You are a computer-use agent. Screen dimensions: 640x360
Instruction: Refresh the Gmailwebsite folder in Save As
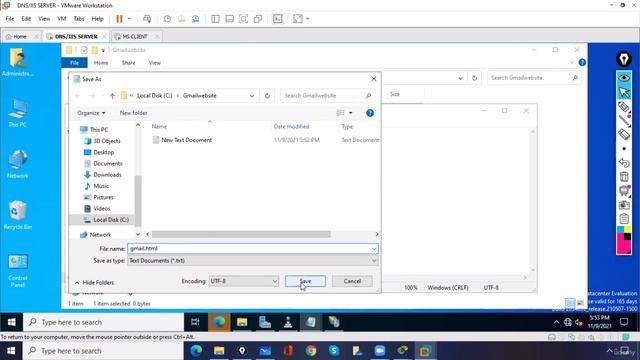(x=267, y=96)
